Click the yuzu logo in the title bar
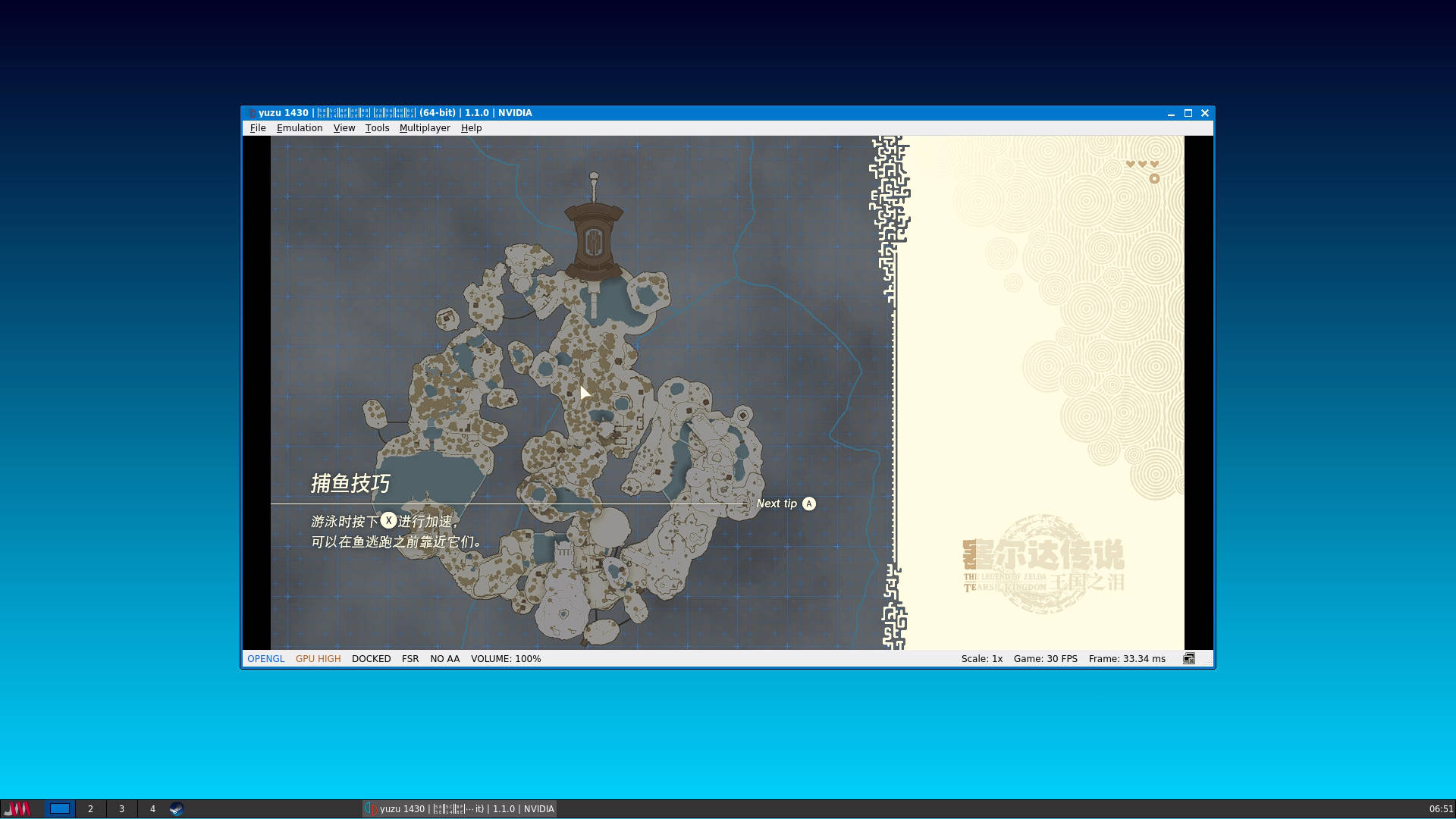Screen dimensions: 1456x819 click(252, 113)
